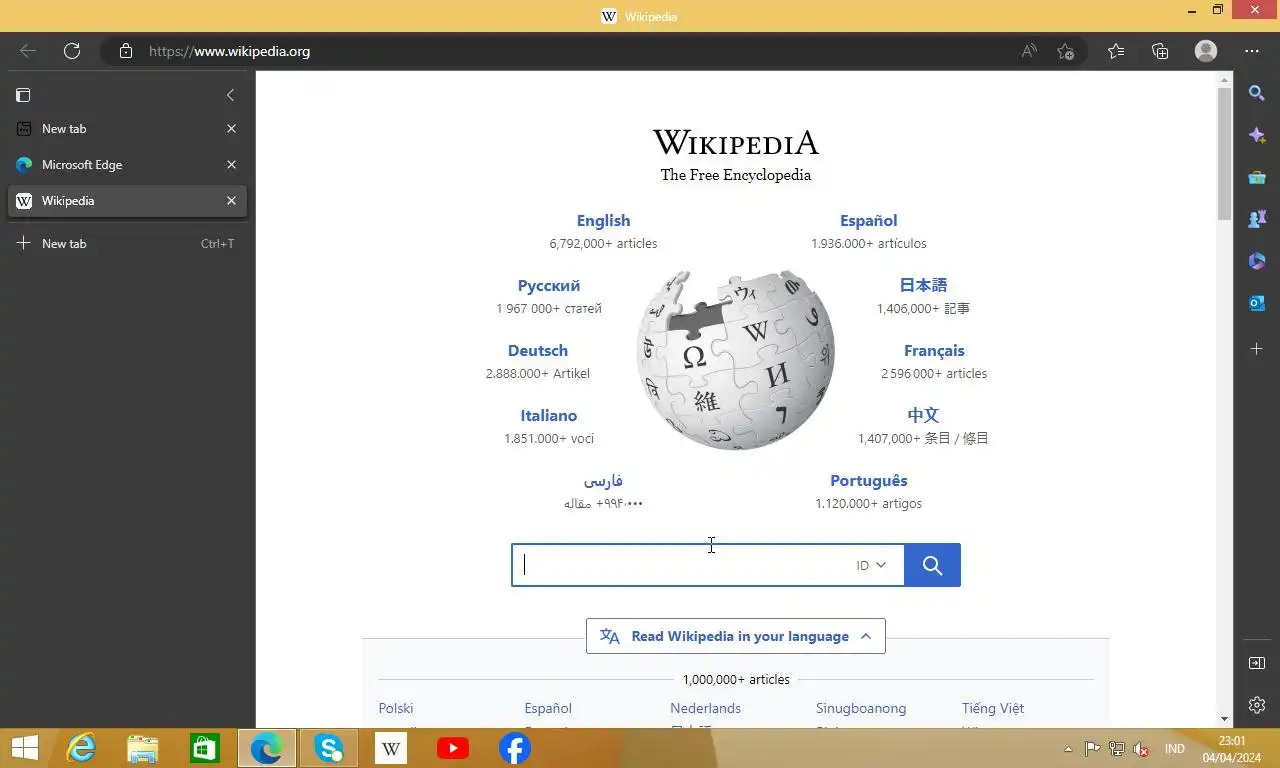
Task: Open the Shopping tools briefcase icon in sidebar
Action: tap(1257, 177)
